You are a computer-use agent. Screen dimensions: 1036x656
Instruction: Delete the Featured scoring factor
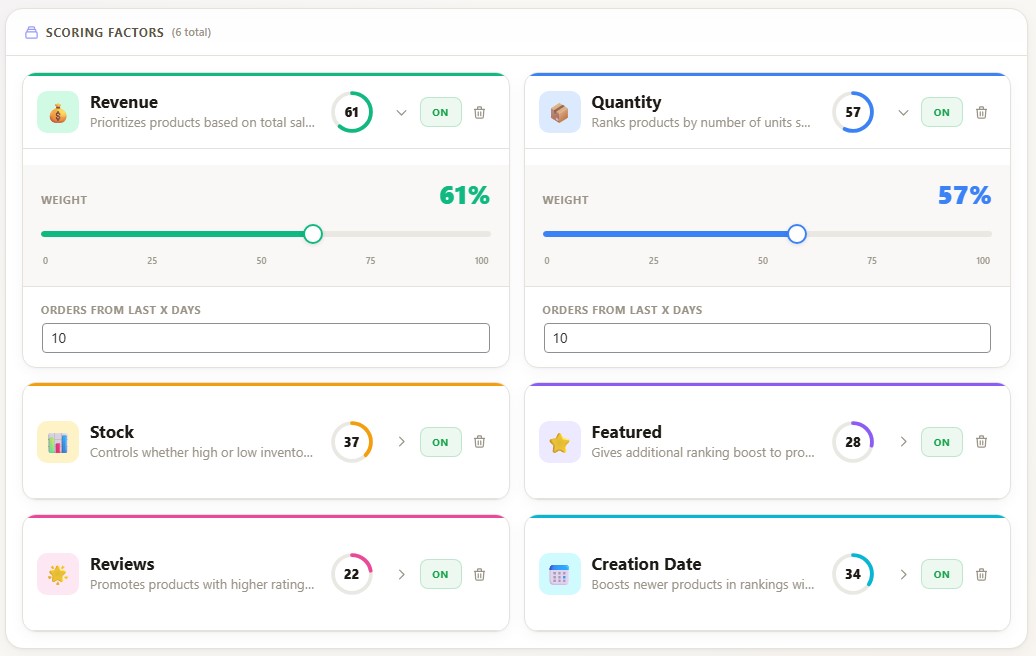[x=981, y=441]
